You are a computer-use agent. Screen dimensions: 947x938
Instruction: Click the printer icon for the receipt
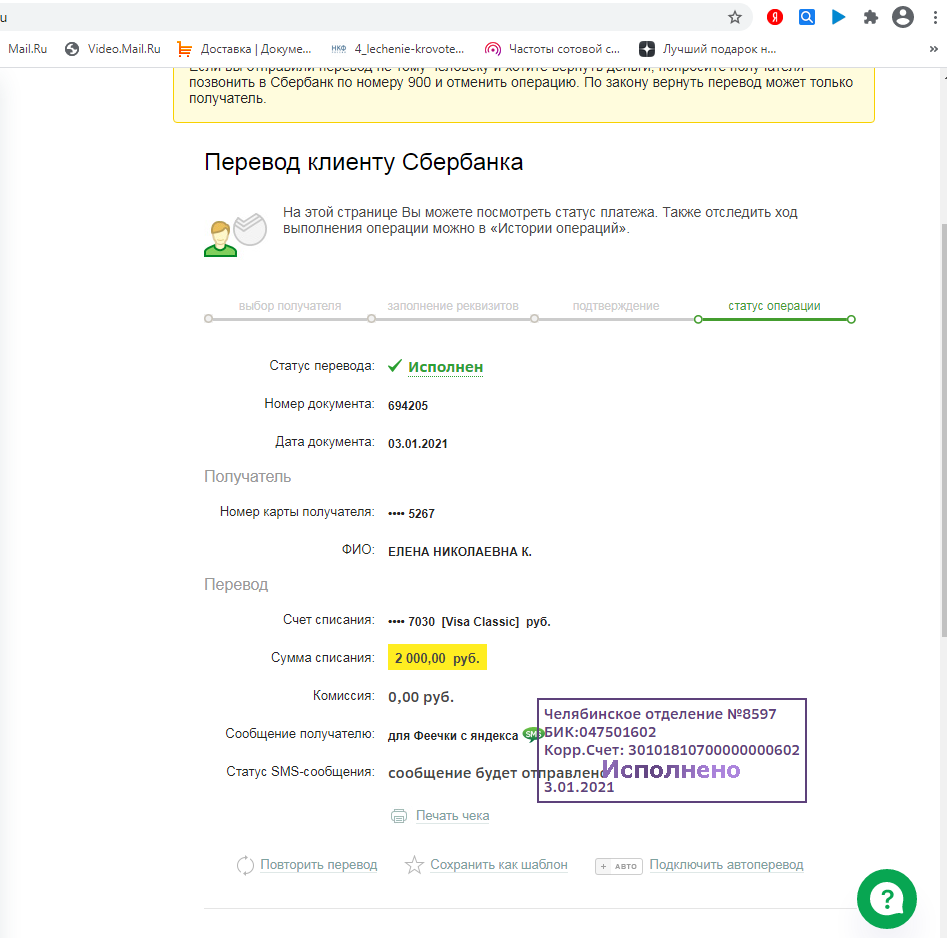pyautogui.click(x=399, y=816)
